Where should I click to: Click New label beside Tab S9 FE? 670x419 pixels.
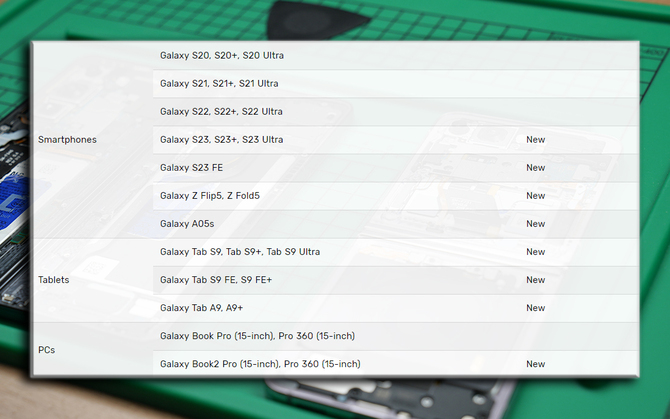point(535,280)
